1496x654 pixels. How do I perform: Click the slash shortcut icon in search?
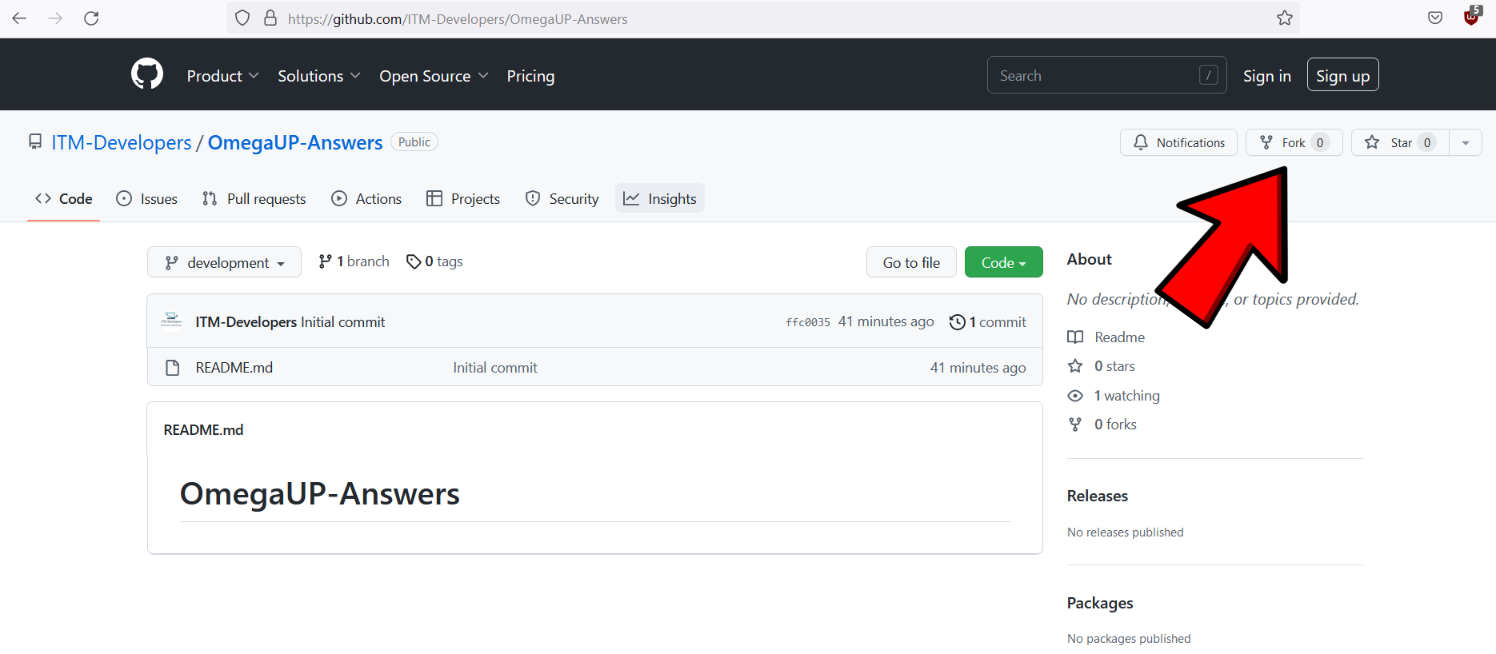coord(1208,76)
